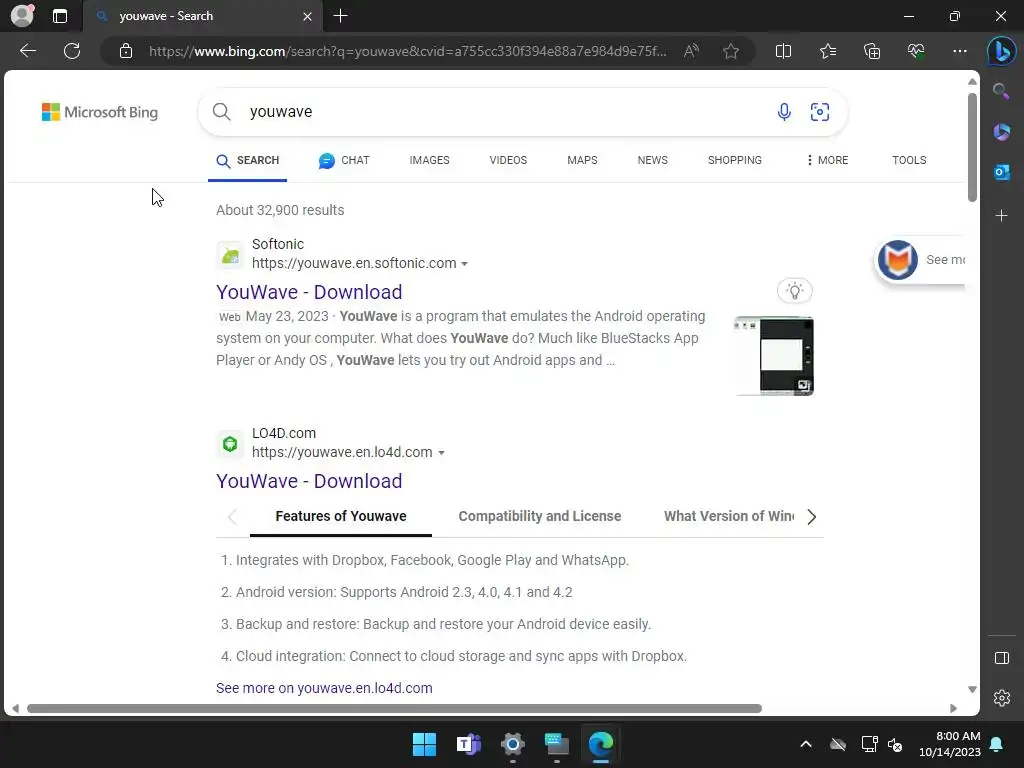Open the Edge profile avatar
This screenshot has width=1024, height=768.
[x=22, y=16]
